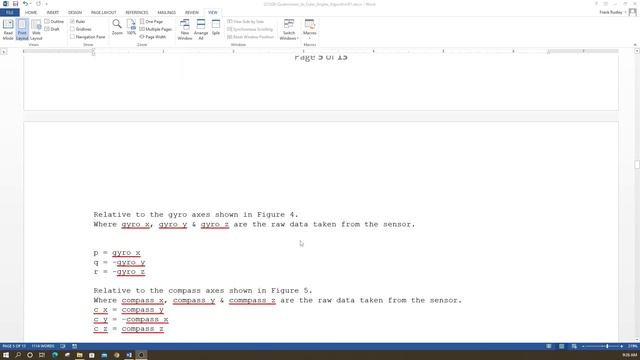Enable Gridlines checkbox
Screen dimensions: 640x360
point(72,29)
